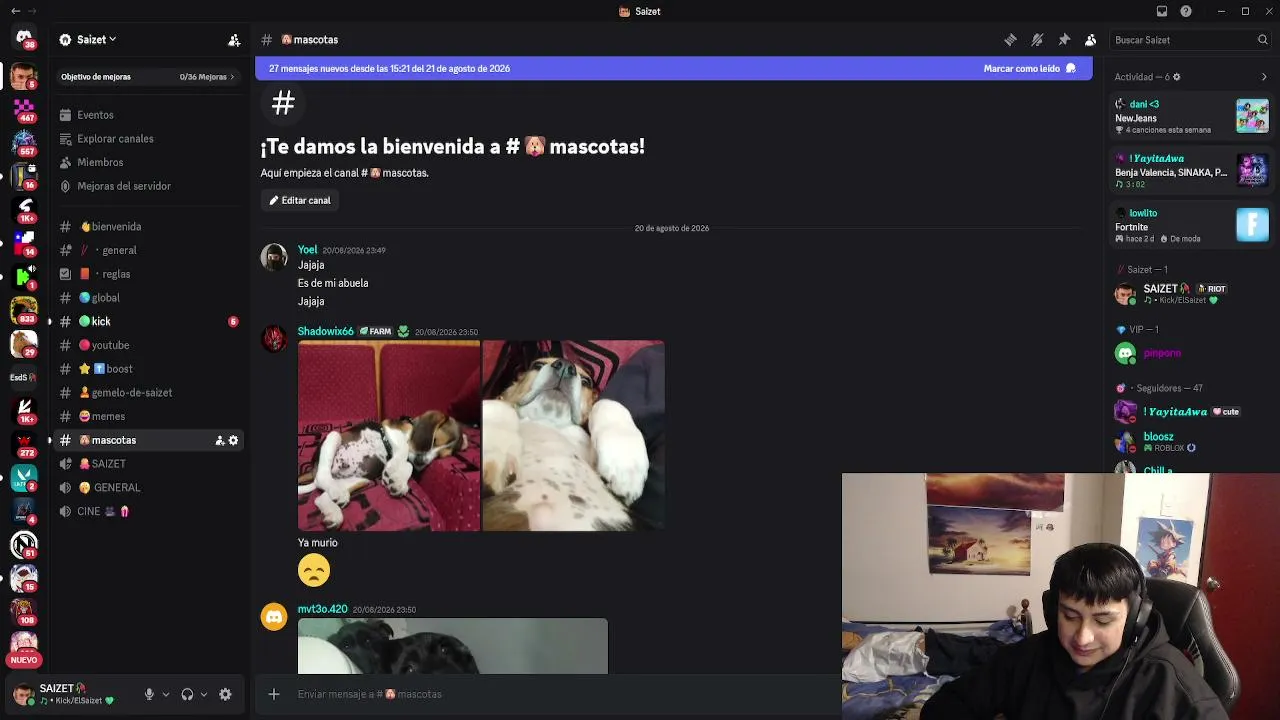Expand headphone output options arrow
This screenshot has width=1280, height=720.
203,694
